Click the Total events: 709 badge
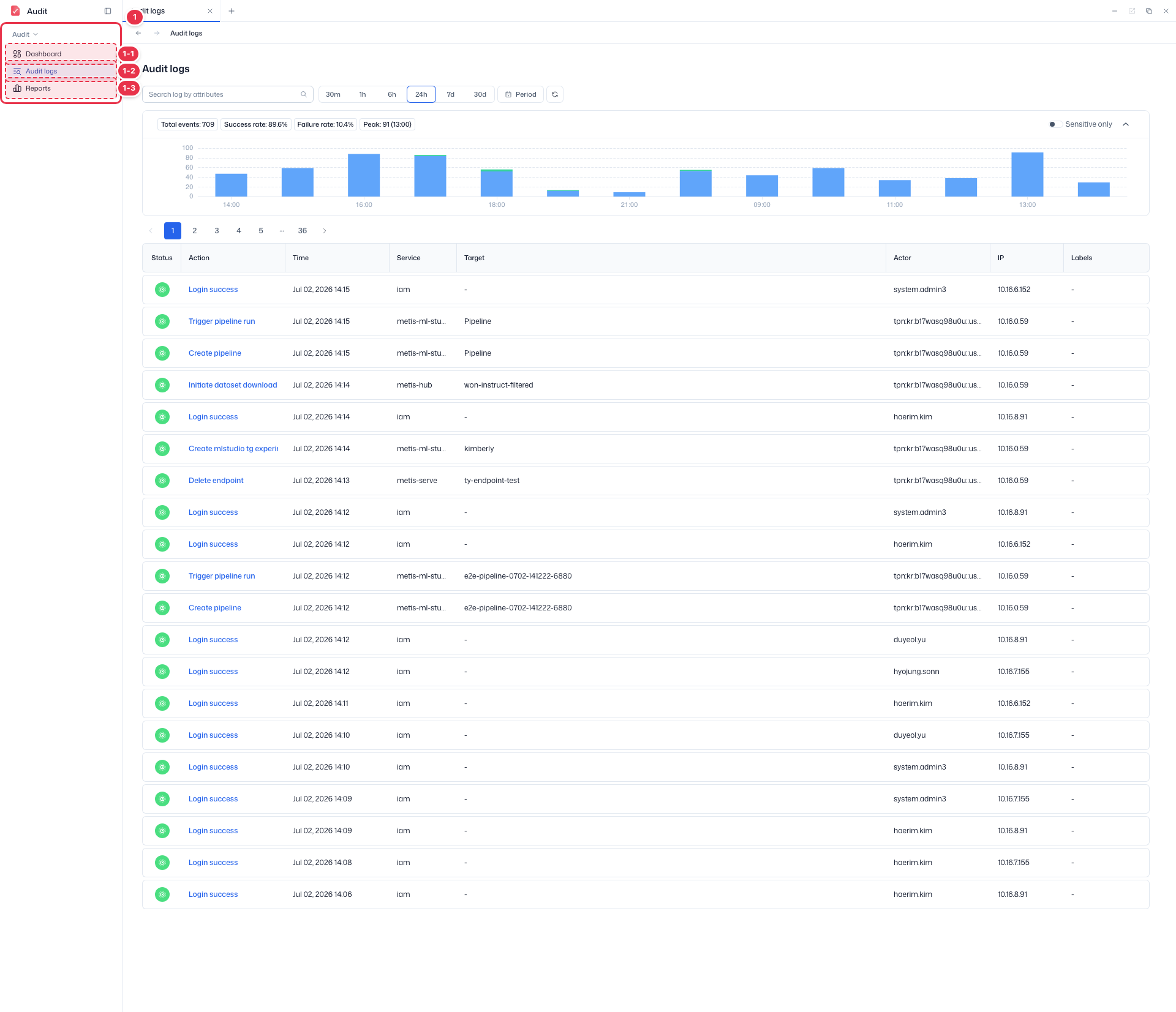 (187, 124)
